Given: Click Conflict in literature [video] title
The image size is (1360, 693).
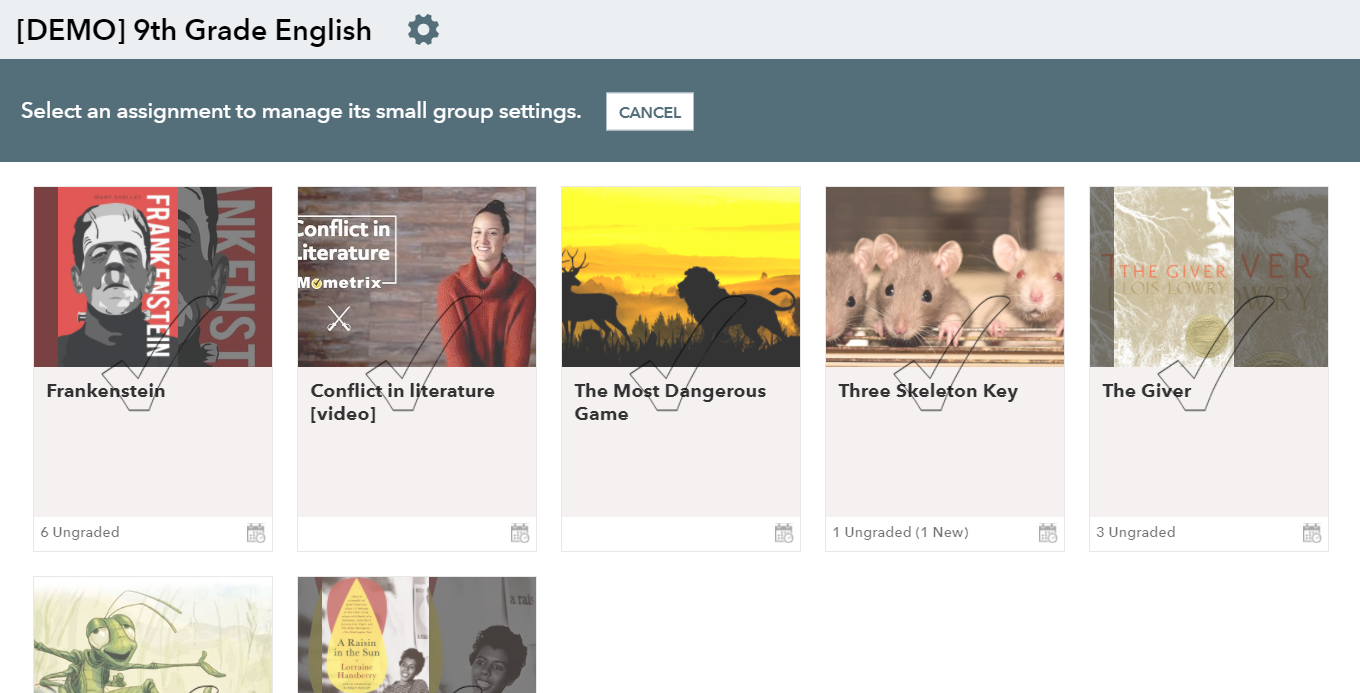Looking at the screenshot, I should pyautogui.click(x=402, y=402).
